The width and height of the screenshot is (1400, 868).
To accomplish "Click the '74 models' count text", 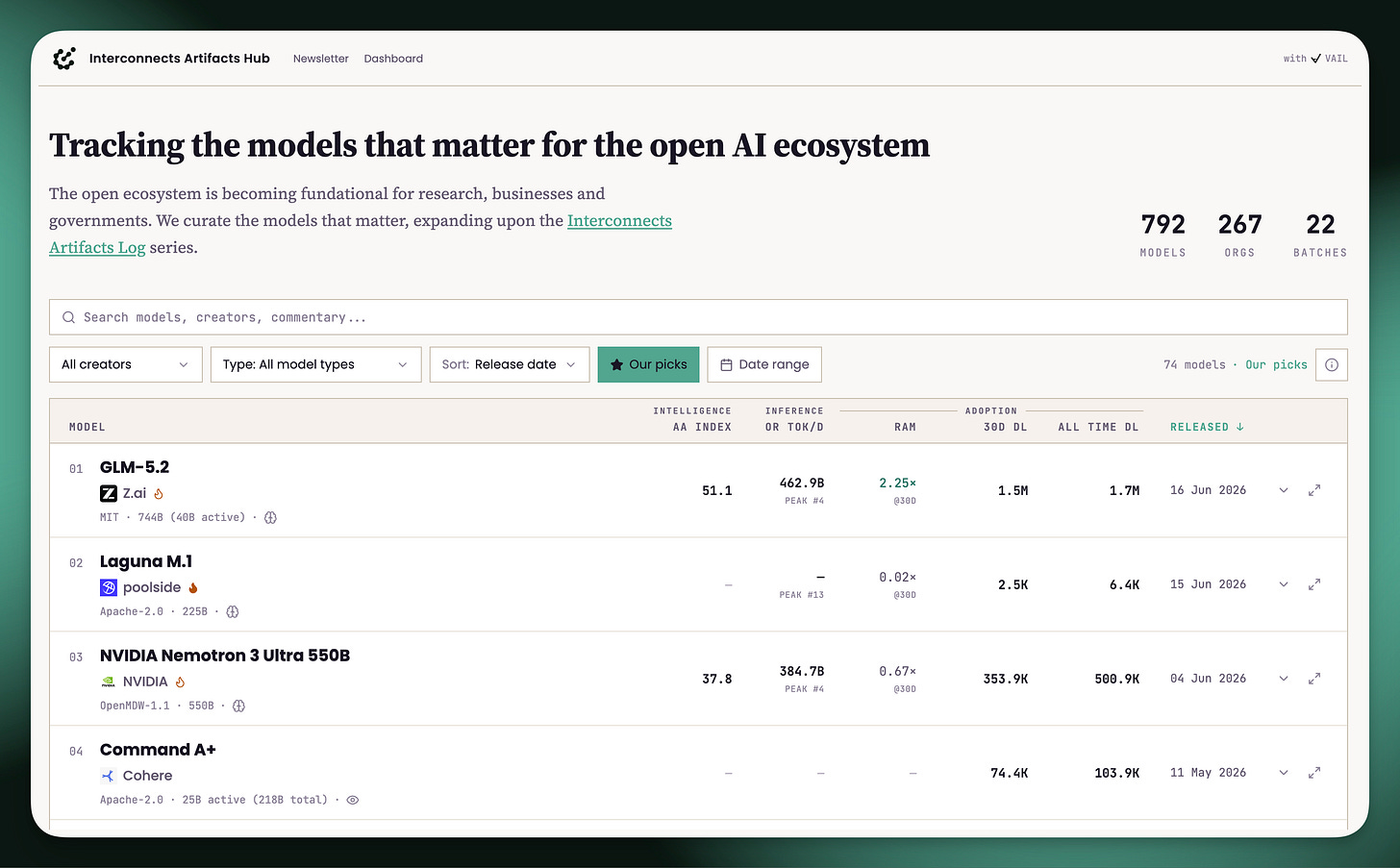I will tap(1194, 365).
